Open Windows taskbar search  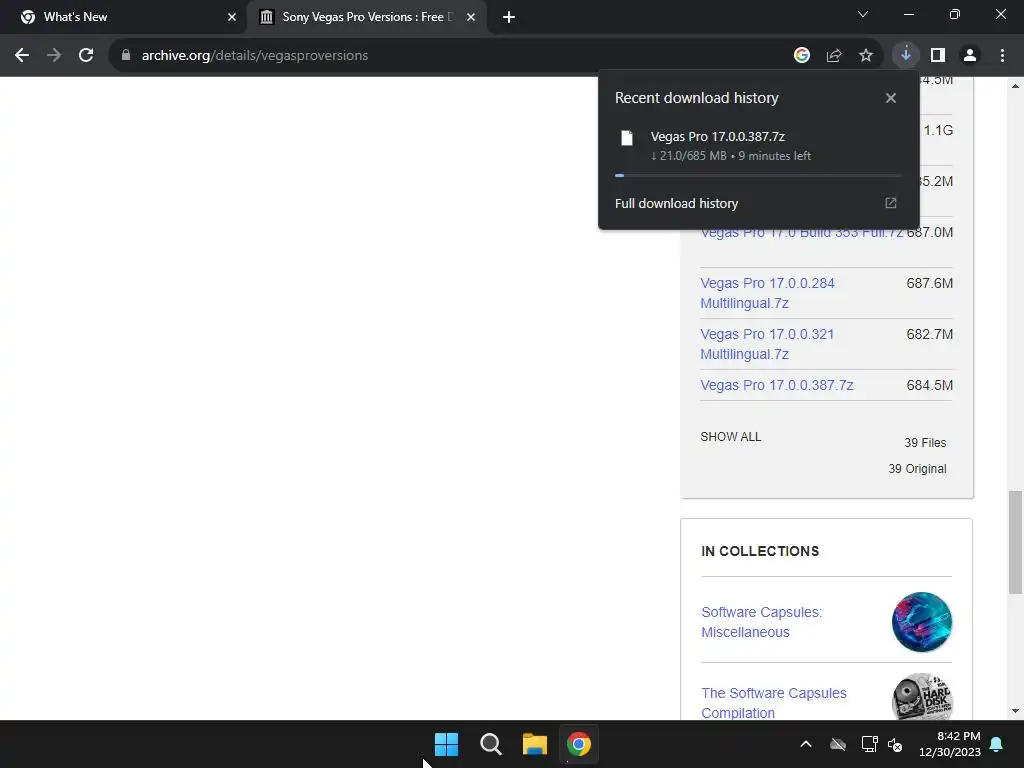pos(490,744)
